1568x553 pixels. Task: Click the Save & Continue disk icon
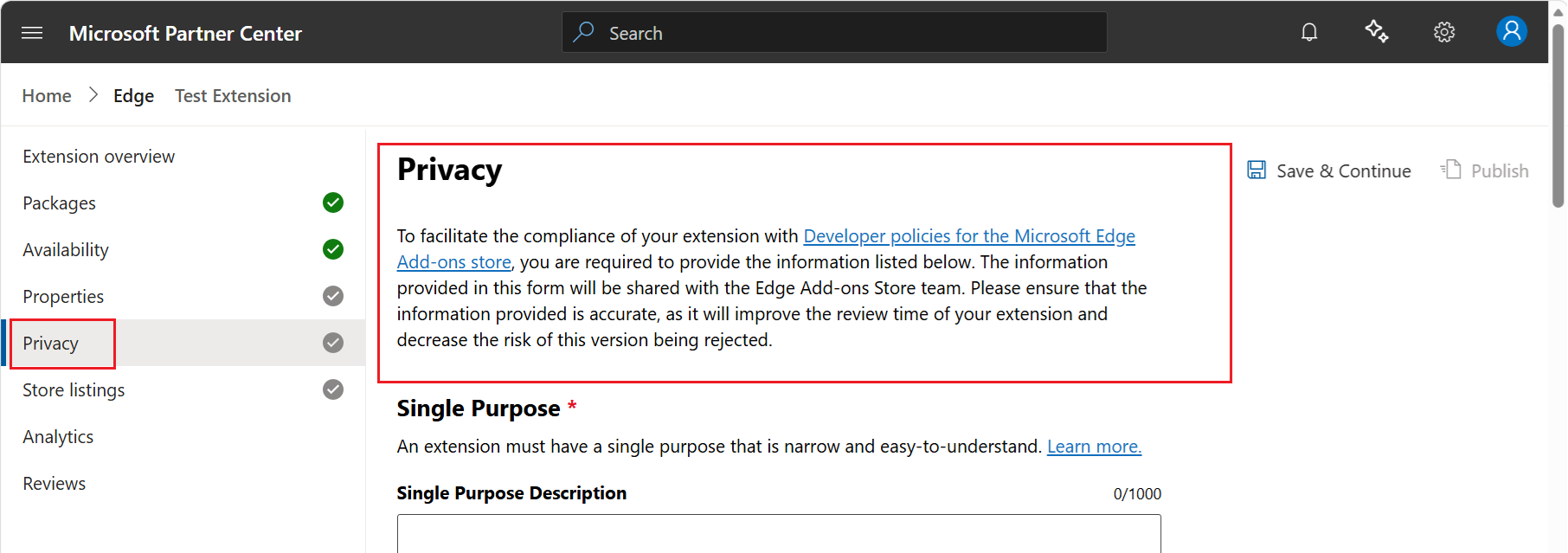pos(1256,170)
